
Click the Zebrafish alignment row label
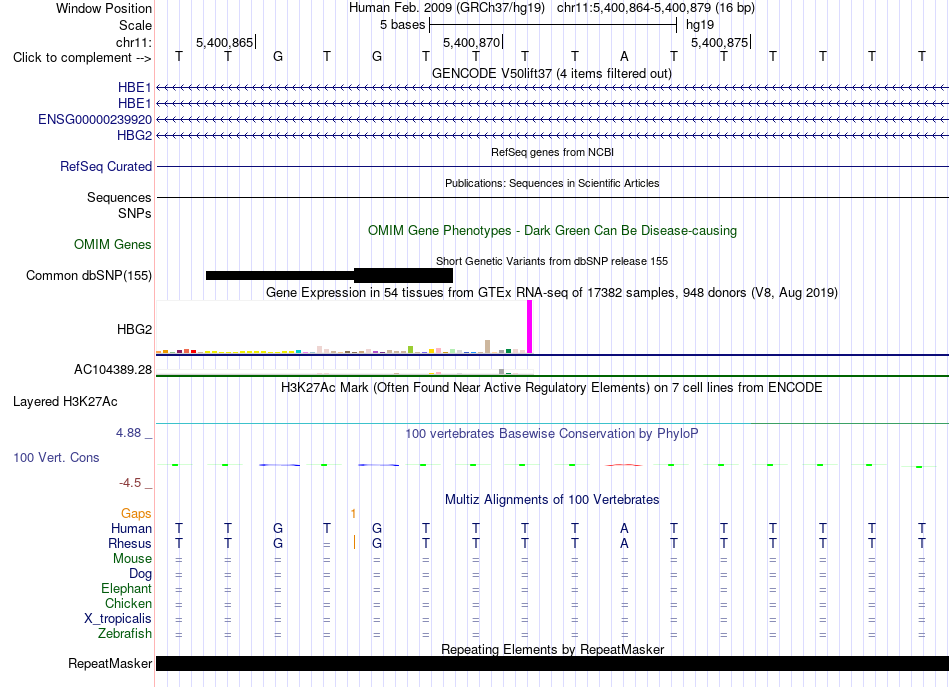point(125,633)
